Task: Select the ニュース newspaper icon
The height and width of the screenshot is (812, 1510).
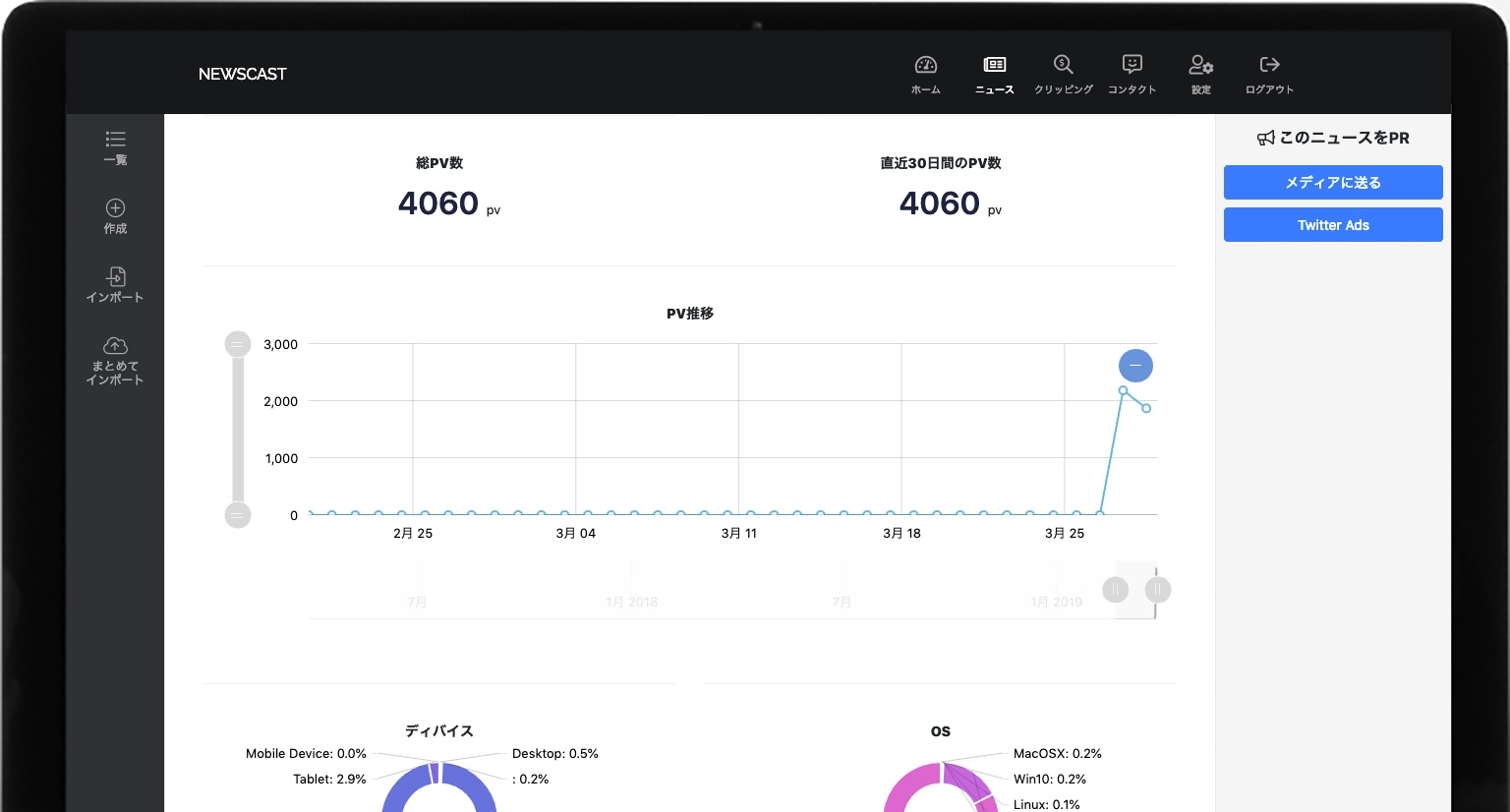Action: tap(994, 66)
